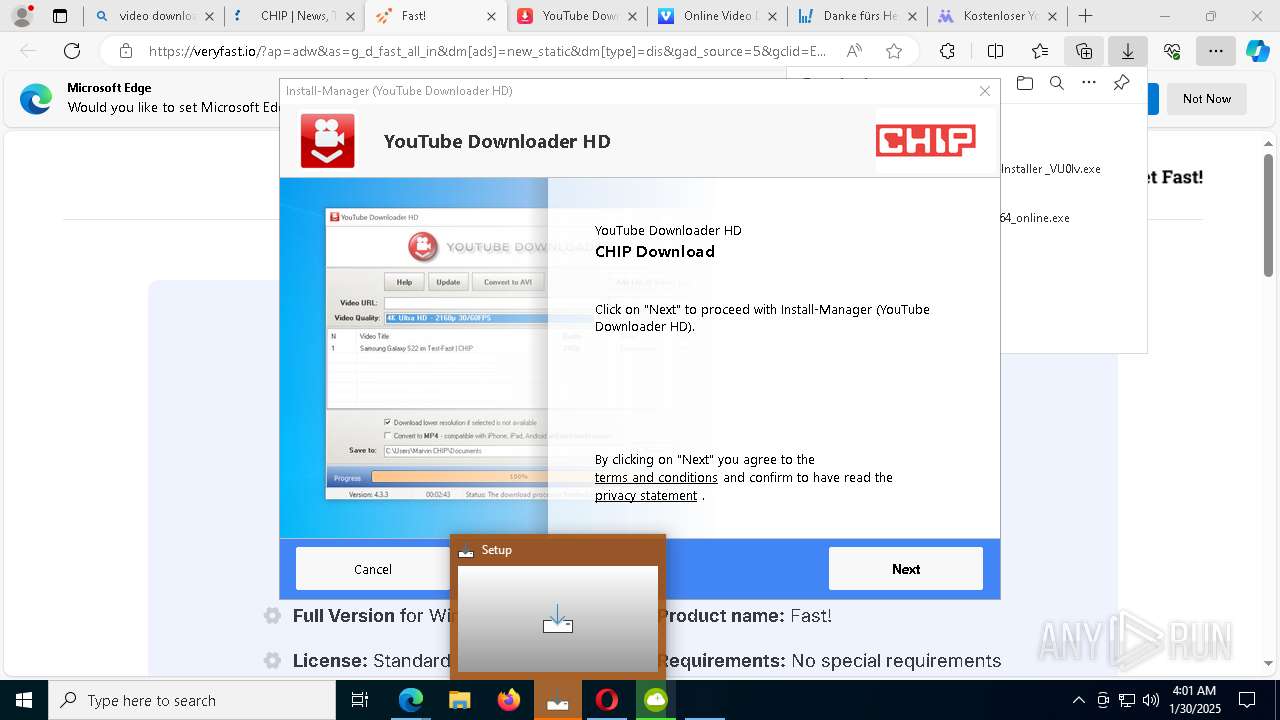
Task: Open Browser essentials heart icon
Action: (1172, 51)
